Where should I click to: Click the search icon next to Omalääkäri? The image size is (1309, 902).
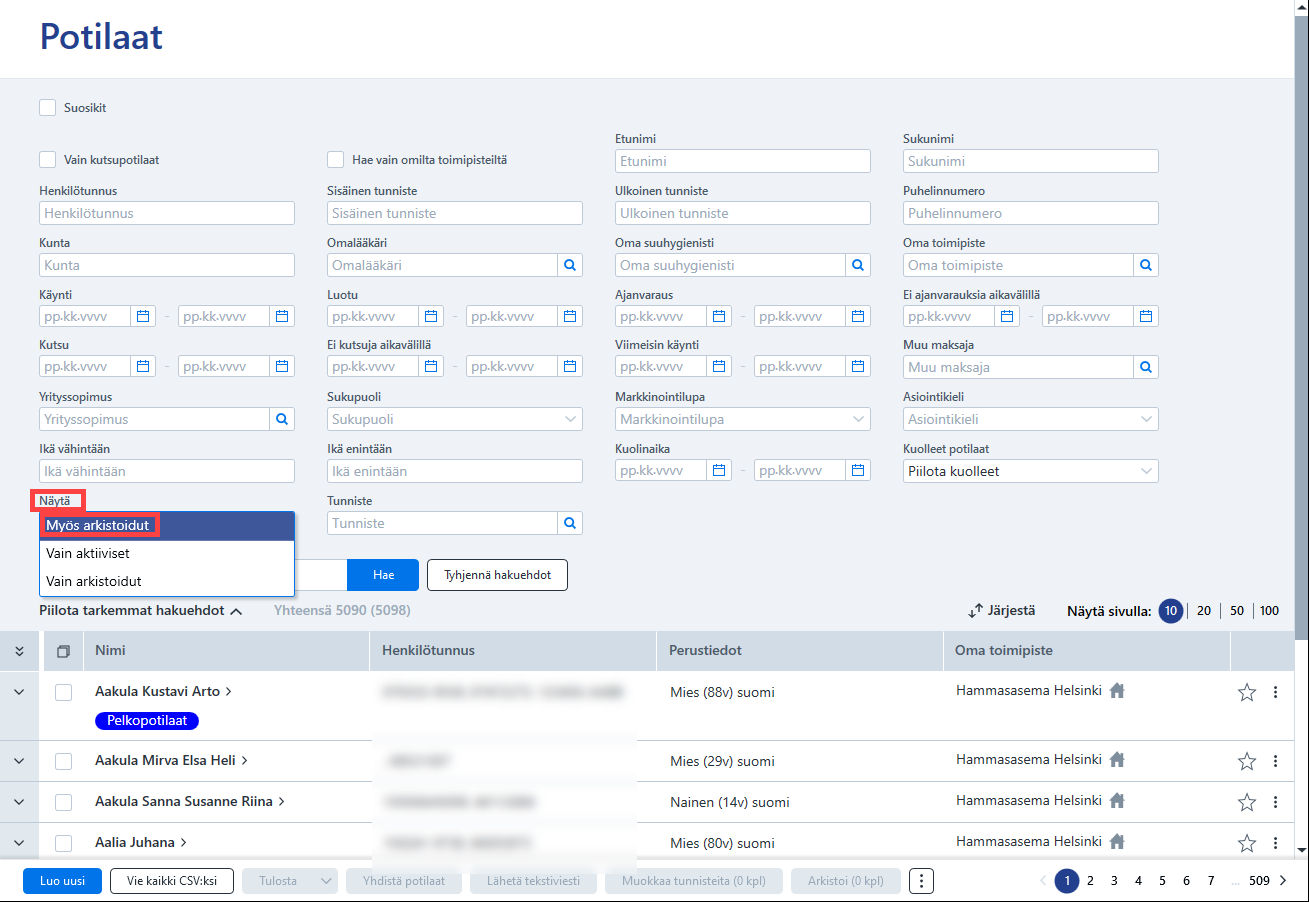coord(570,265)
